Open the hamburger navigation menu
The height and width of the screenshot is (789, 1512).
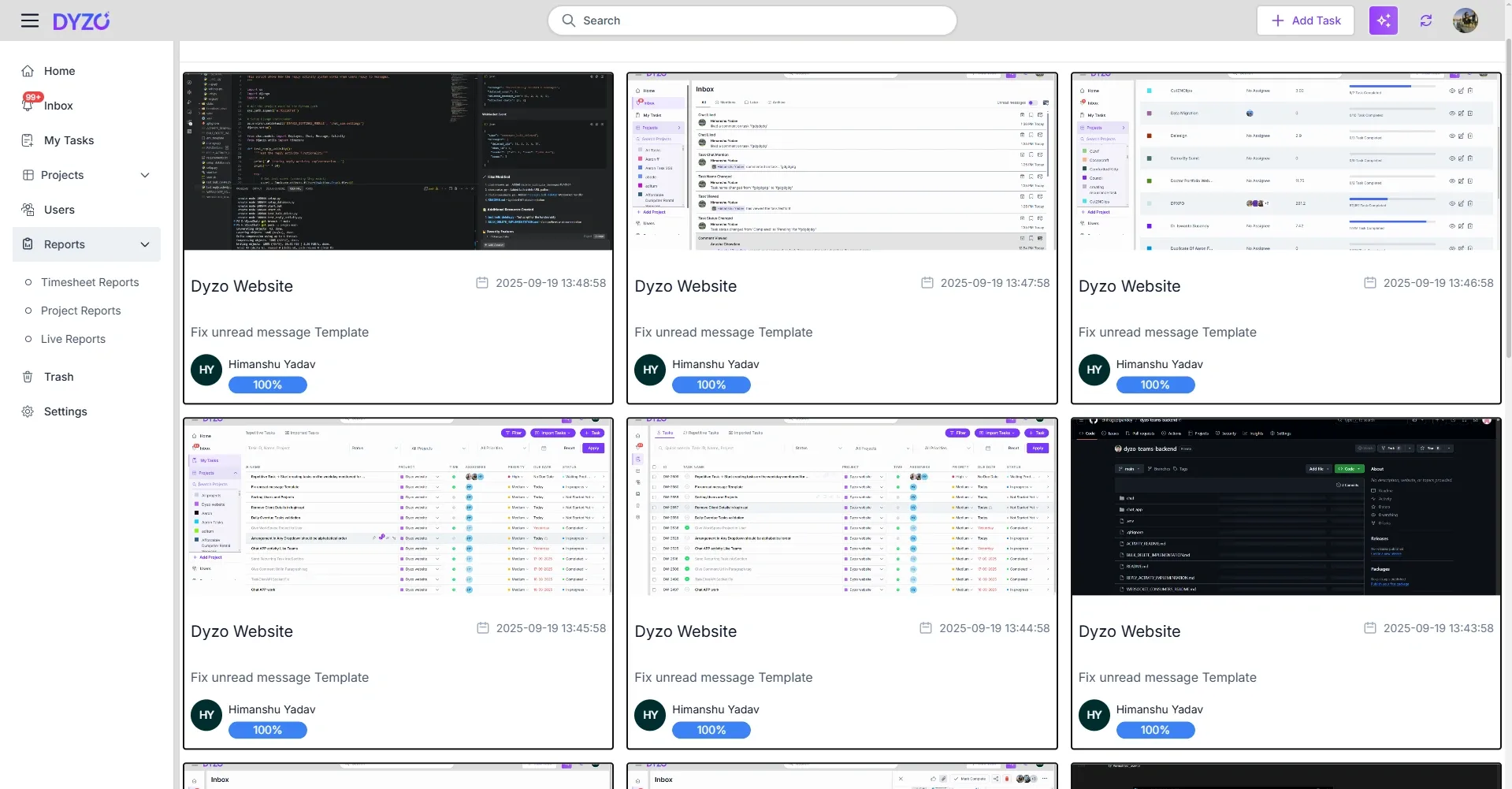[x=29, y=20]
